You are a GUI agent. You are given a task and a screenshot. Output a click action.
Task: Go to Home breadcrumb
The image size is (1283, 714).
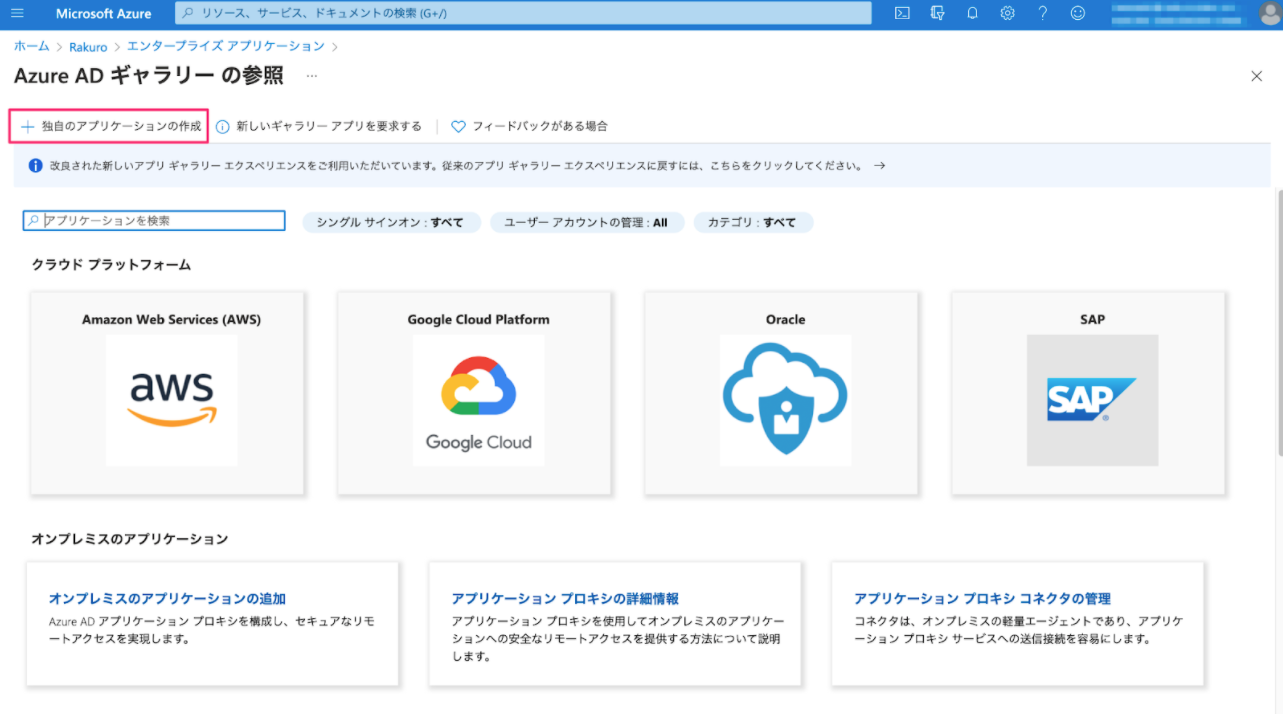coord(32,46)
